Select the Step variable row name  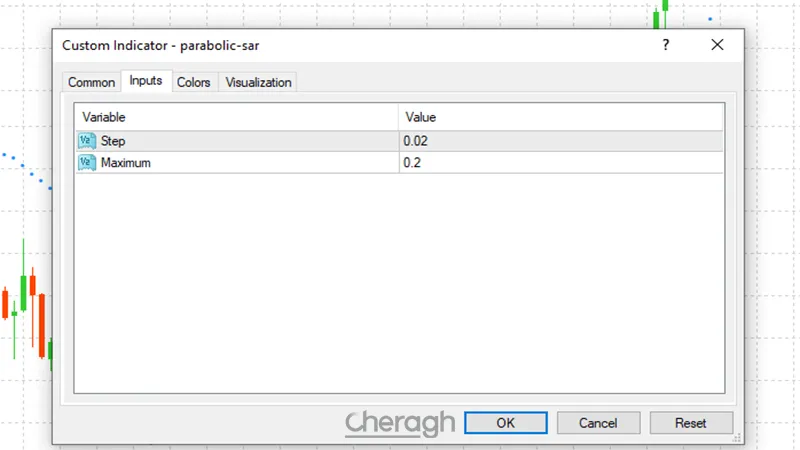click(113, 141)
